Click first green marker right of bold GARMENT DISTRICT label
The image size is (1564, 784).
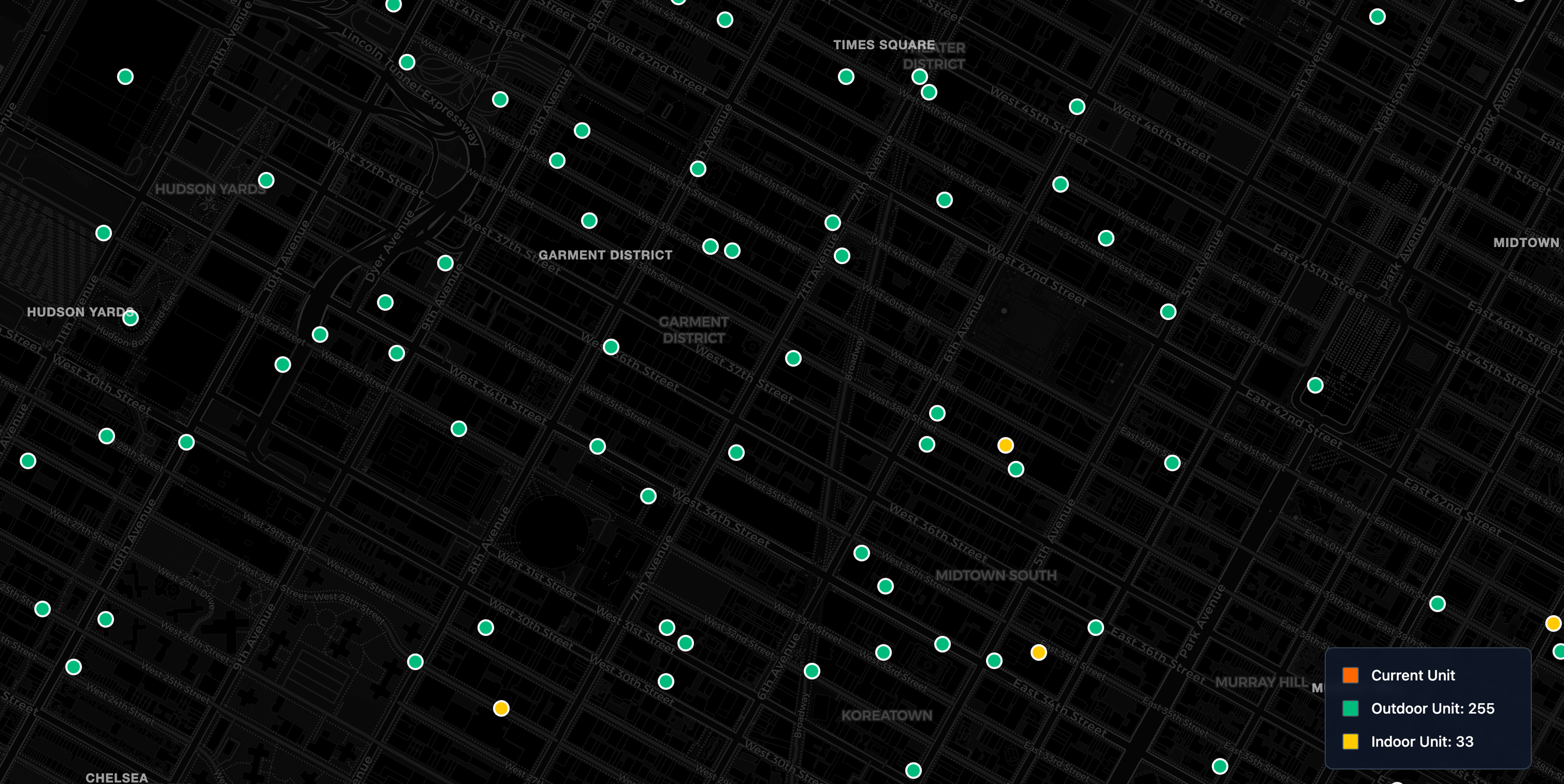point(710,246)
